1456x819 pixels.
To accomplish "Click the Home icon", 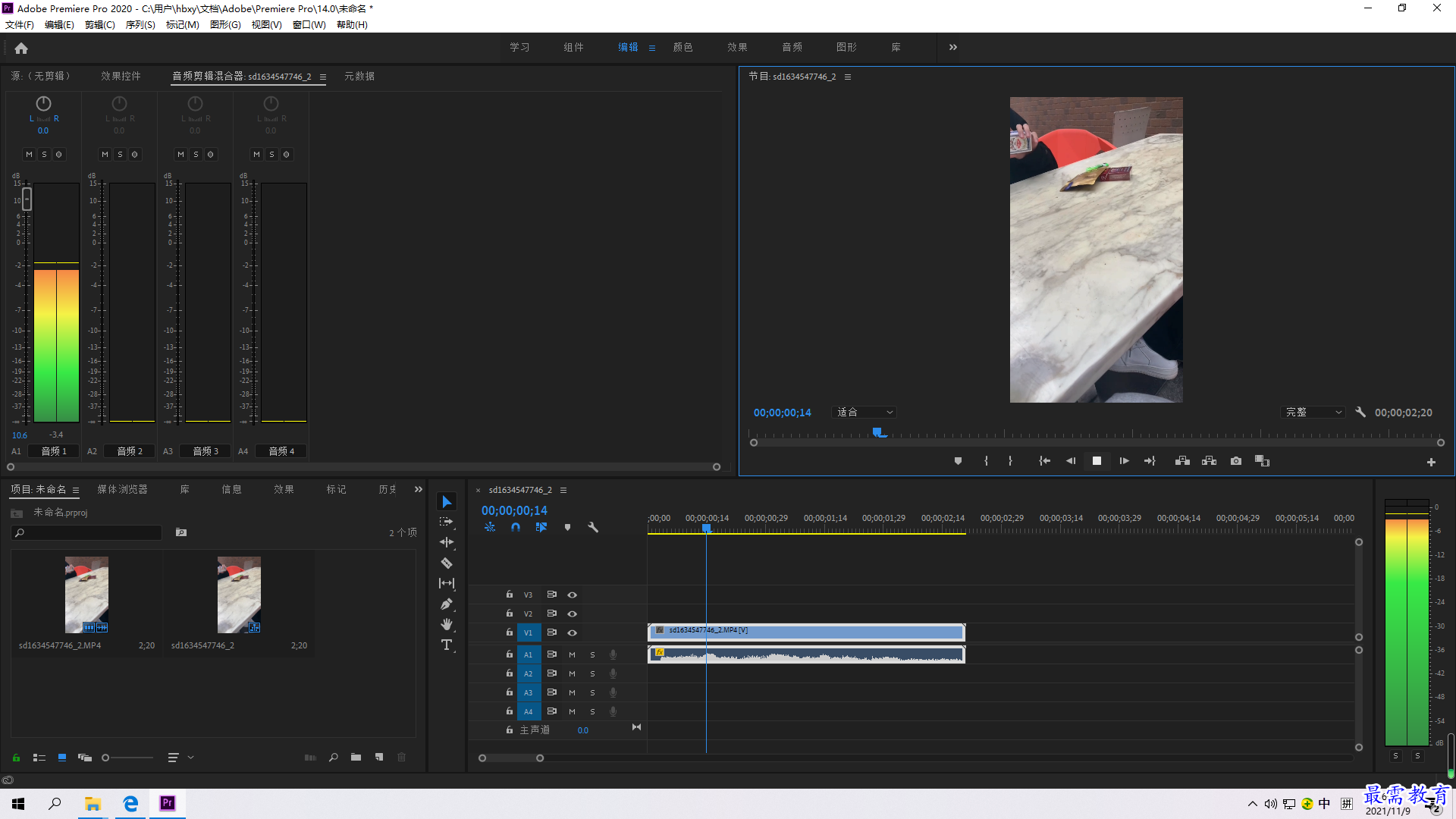I will point(21,48).
